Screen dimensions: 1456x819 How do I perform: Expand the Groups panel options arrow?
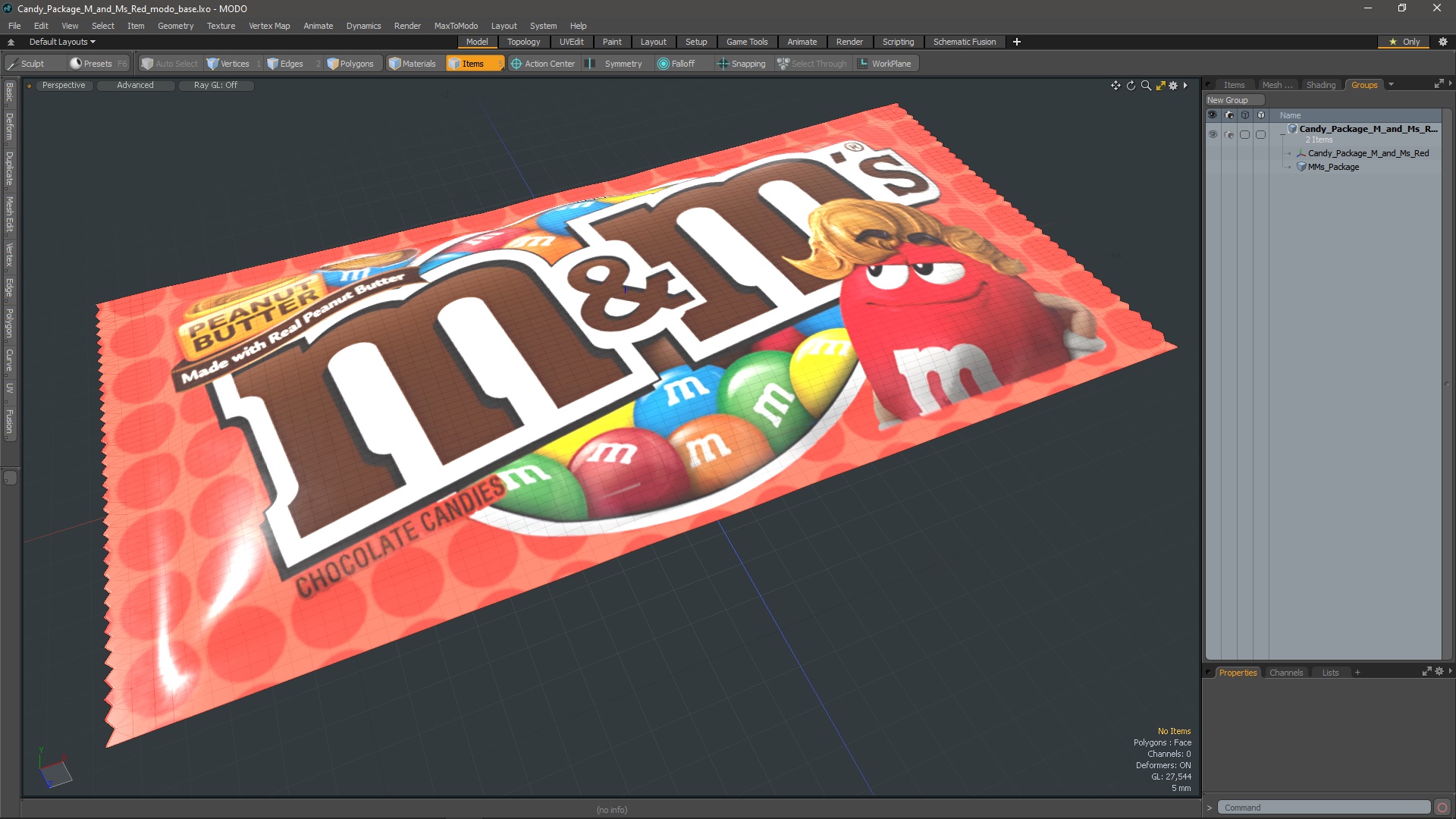(x=1450, y=84)
